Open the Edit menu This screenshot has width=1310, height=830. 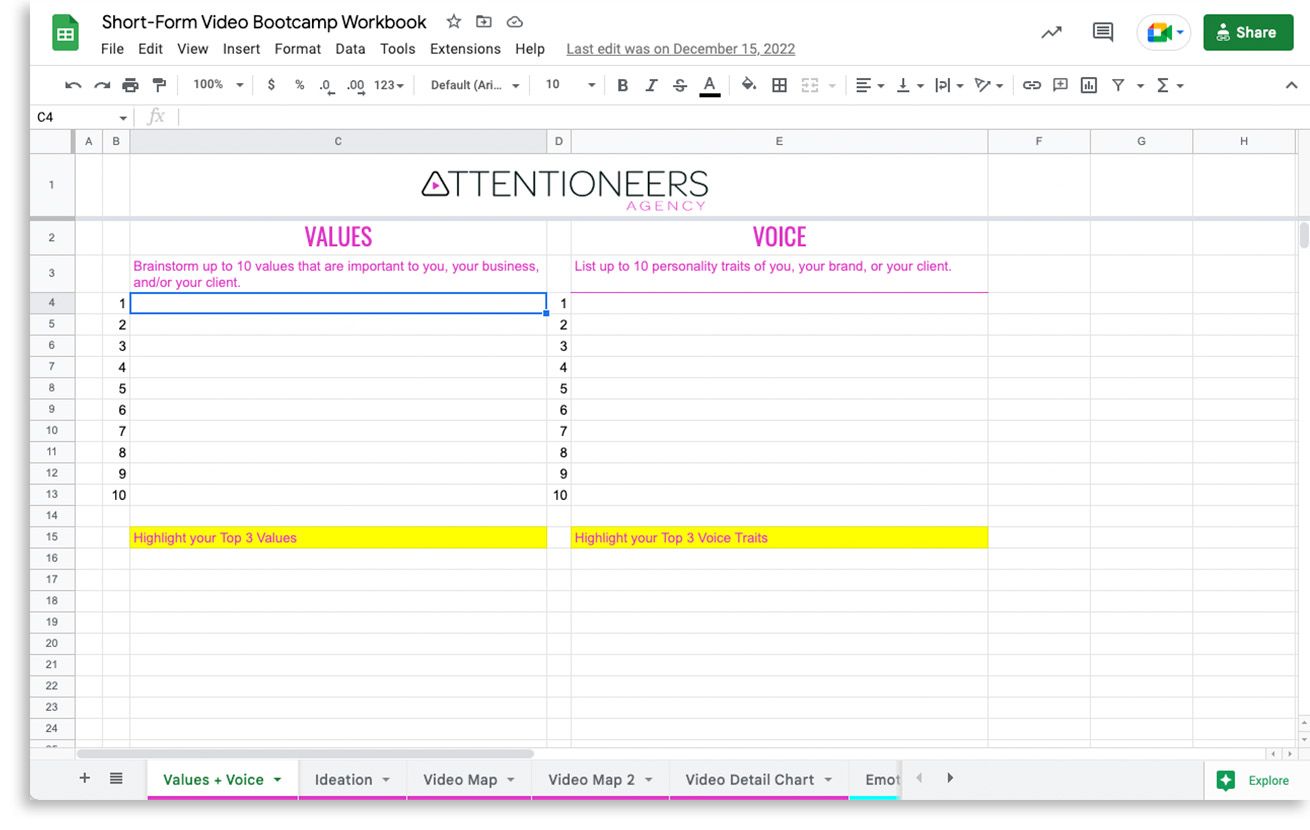tap(150, 49)
